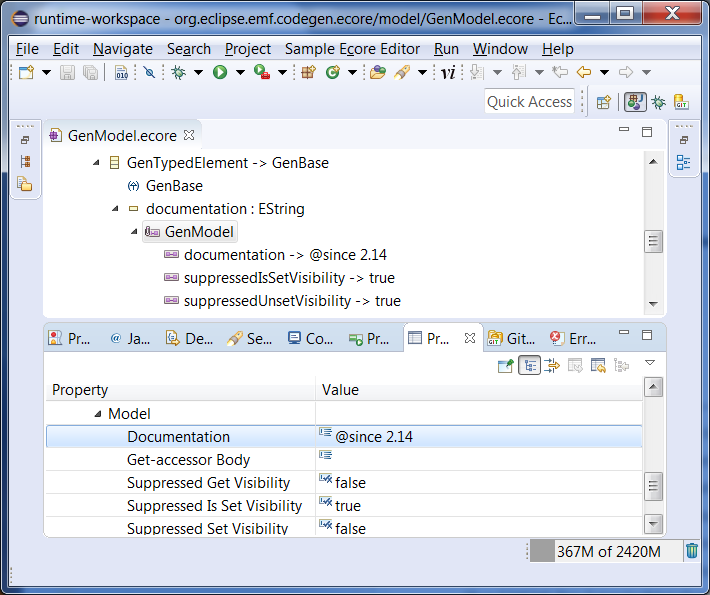Switch to the Git perspective icon
The width and height of the screenshot is (710, 595).
[x=681, y=102]
